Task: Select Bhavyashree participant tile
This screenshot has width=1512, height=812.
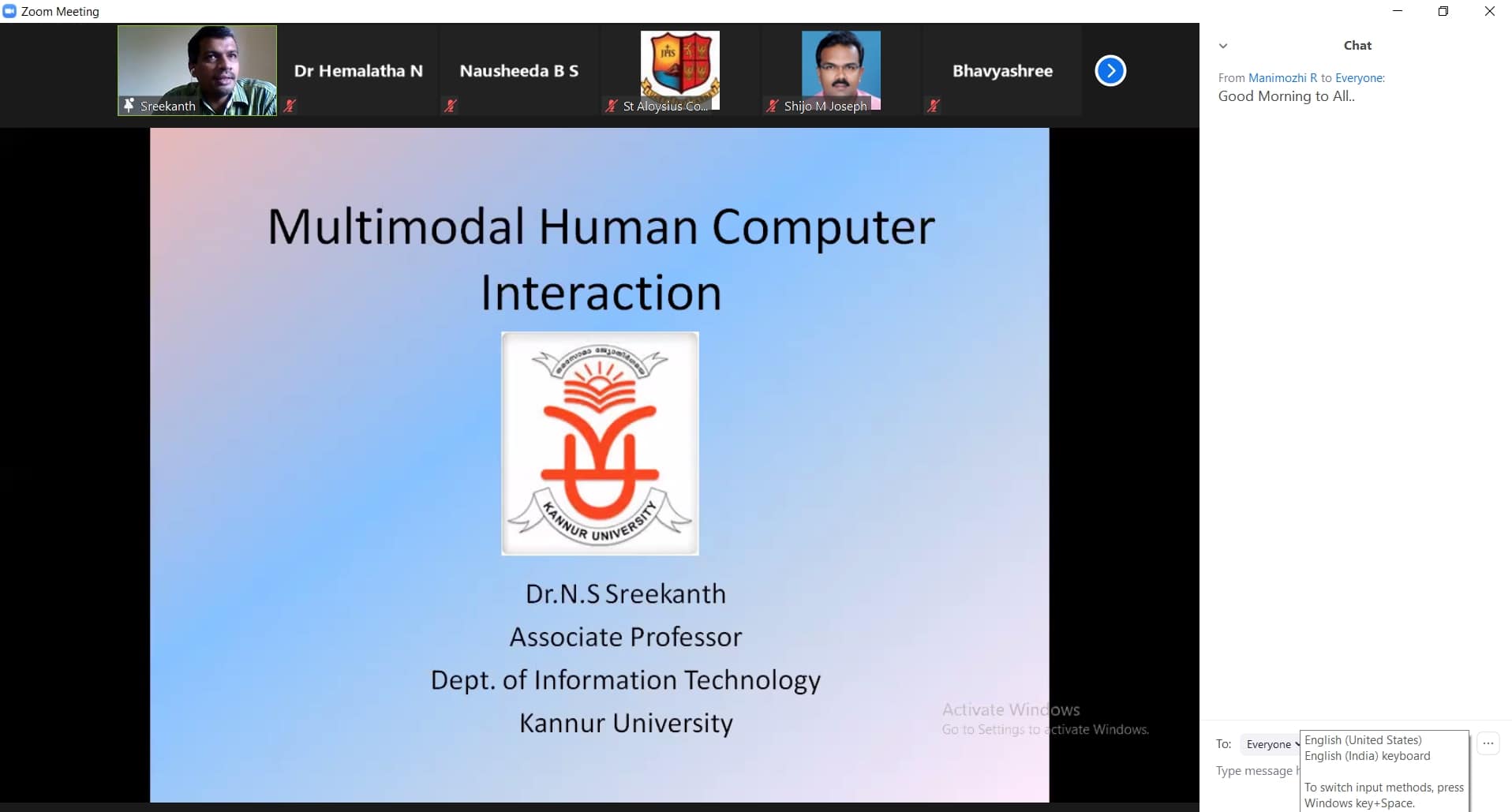Action: [x=1002, y=70]
